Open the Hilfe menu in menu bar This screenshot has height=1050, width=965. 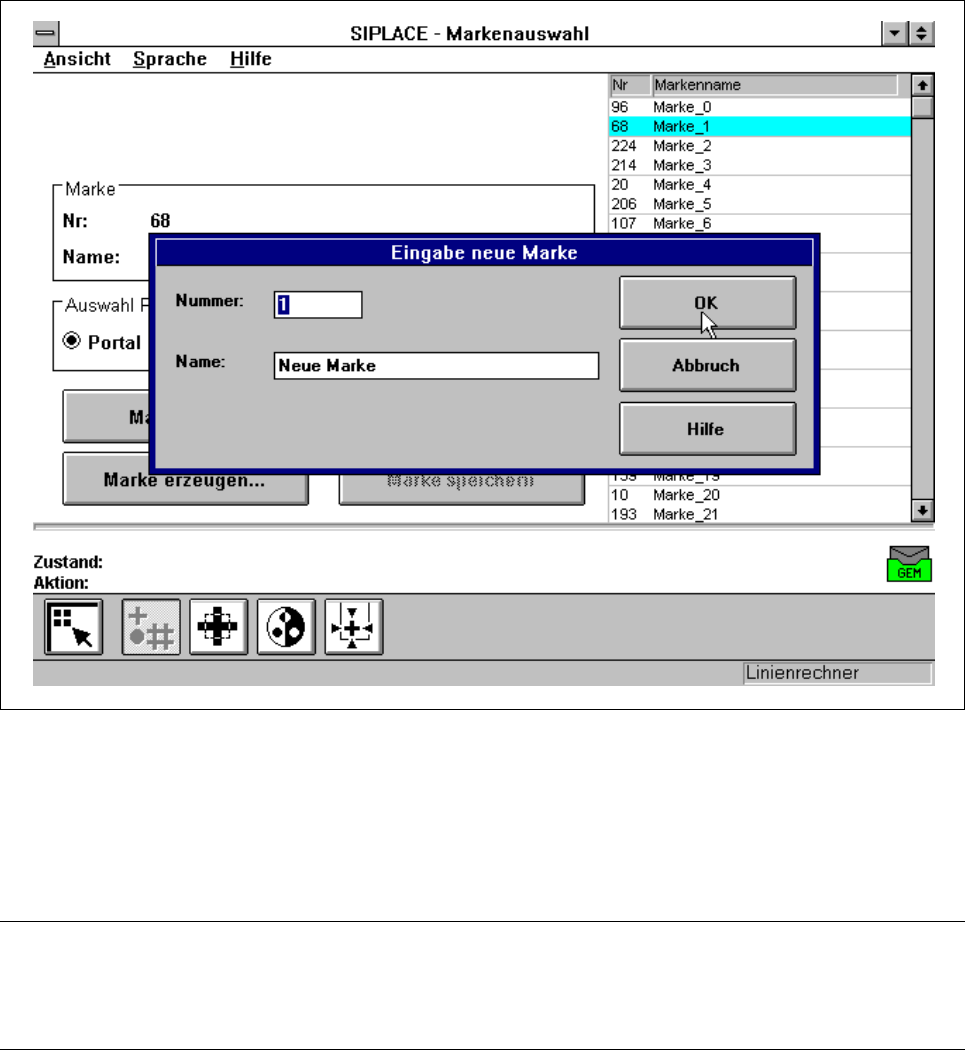250,59
